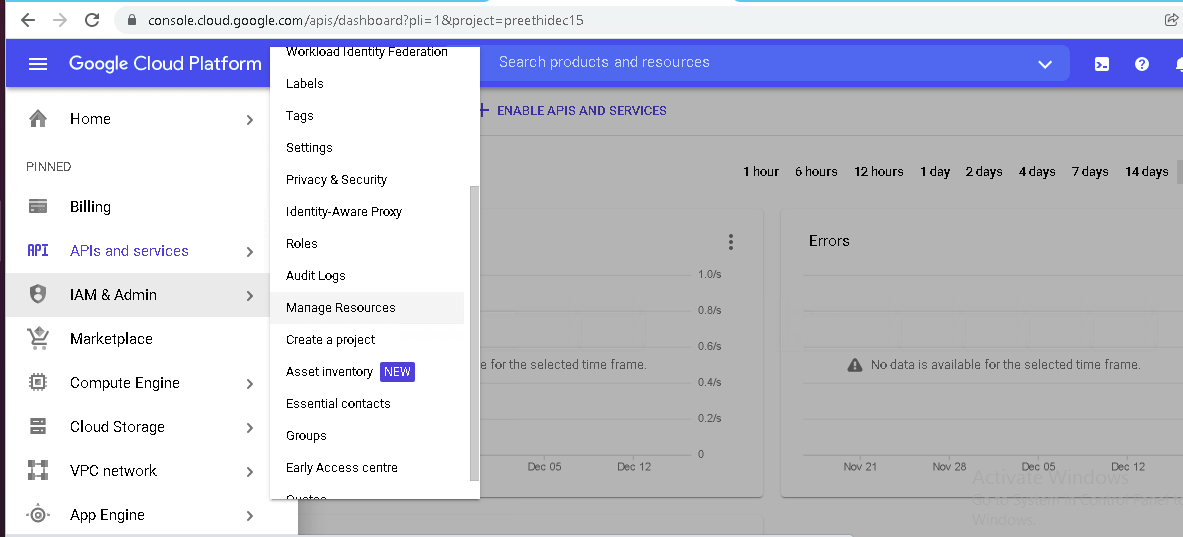Screen dimensions: 1183x537
Task: Select the 2 days time range
Action: (984, 171)
